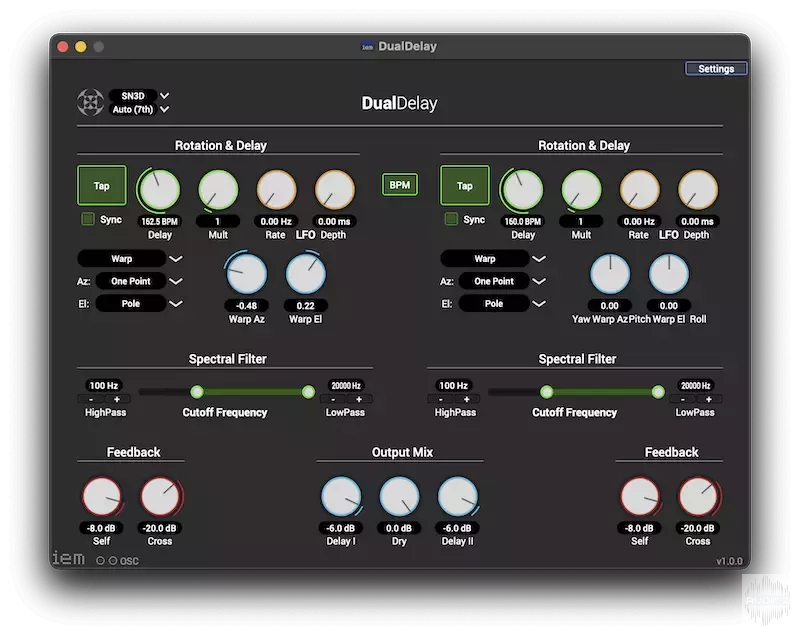
Task: Click Delay I value -6.0 dB
Action: click(341, 528)
